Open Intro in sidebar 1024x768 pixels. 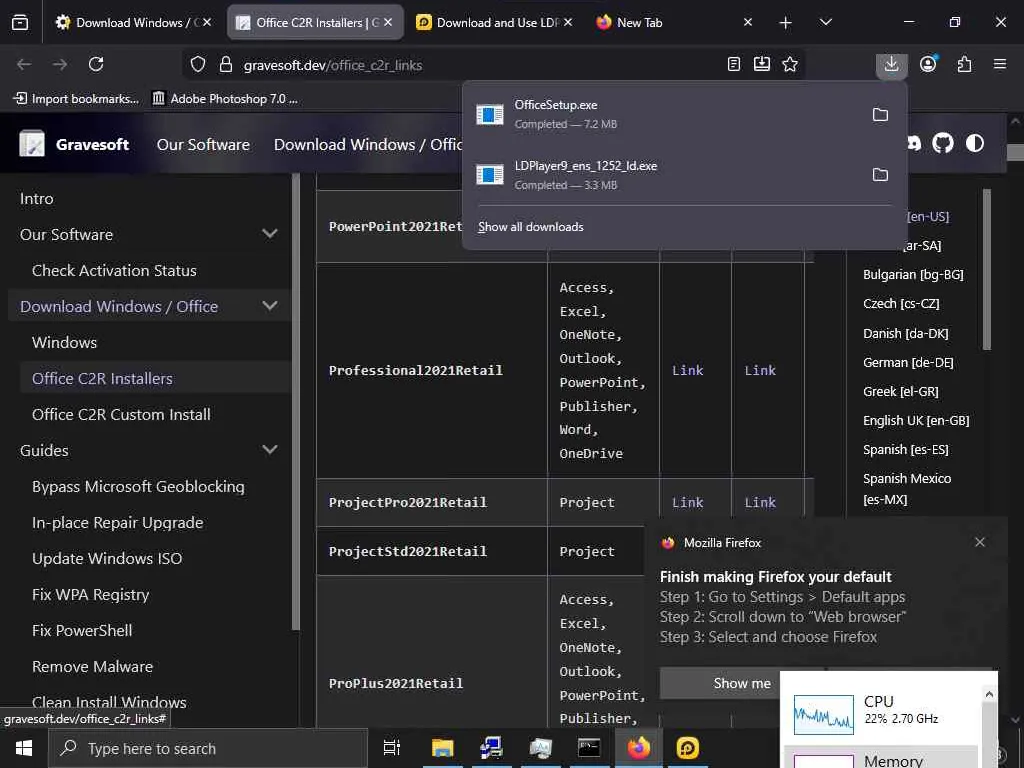click(x=37, y=199)
